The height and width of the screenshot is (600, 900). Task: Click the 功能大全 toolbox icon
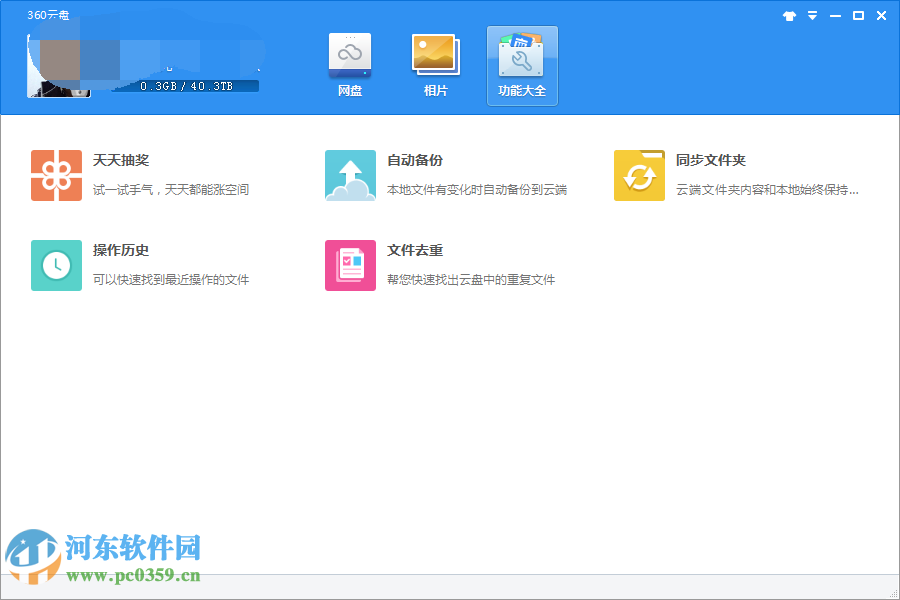[x=521, y=55]
